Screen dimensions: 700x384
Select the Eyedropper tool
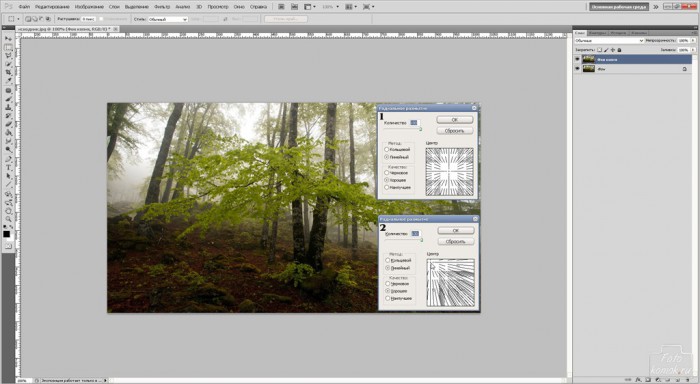(9, 80)
